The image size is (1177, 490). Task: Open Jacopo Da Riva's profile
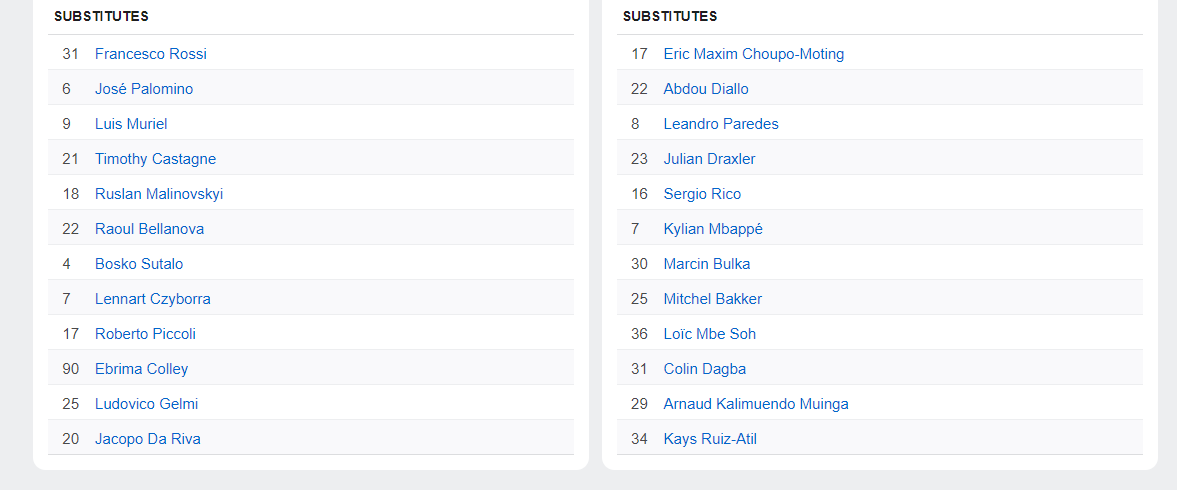[147, 439]
